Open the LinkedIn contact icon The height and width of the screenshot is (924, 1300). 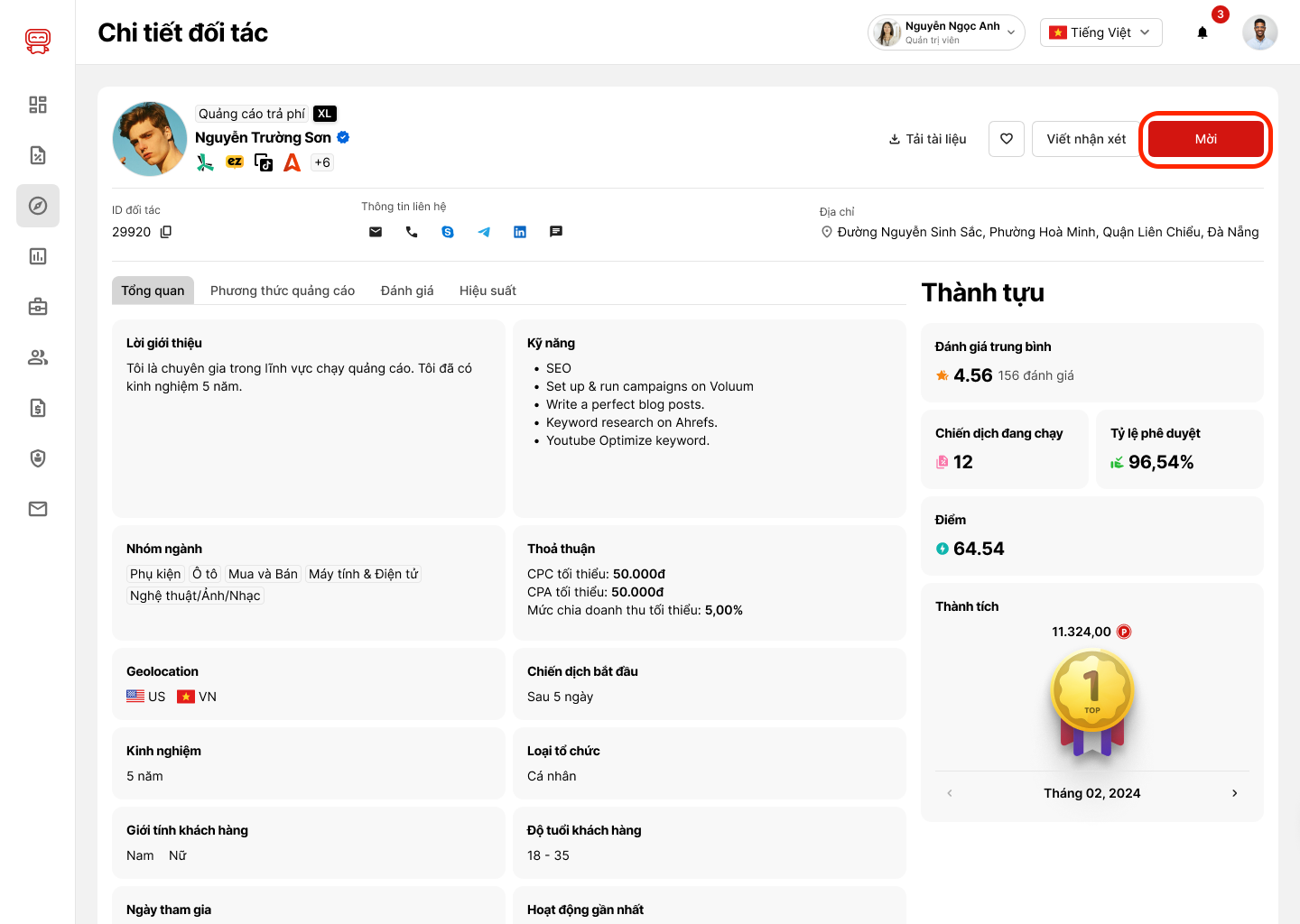520,232
